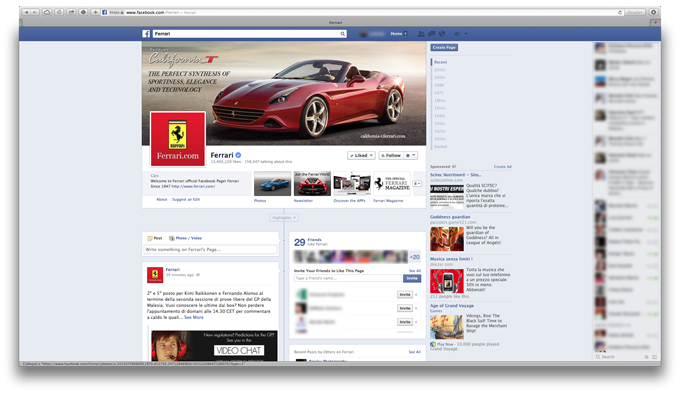Click the Create Page button

coord(444,47)
